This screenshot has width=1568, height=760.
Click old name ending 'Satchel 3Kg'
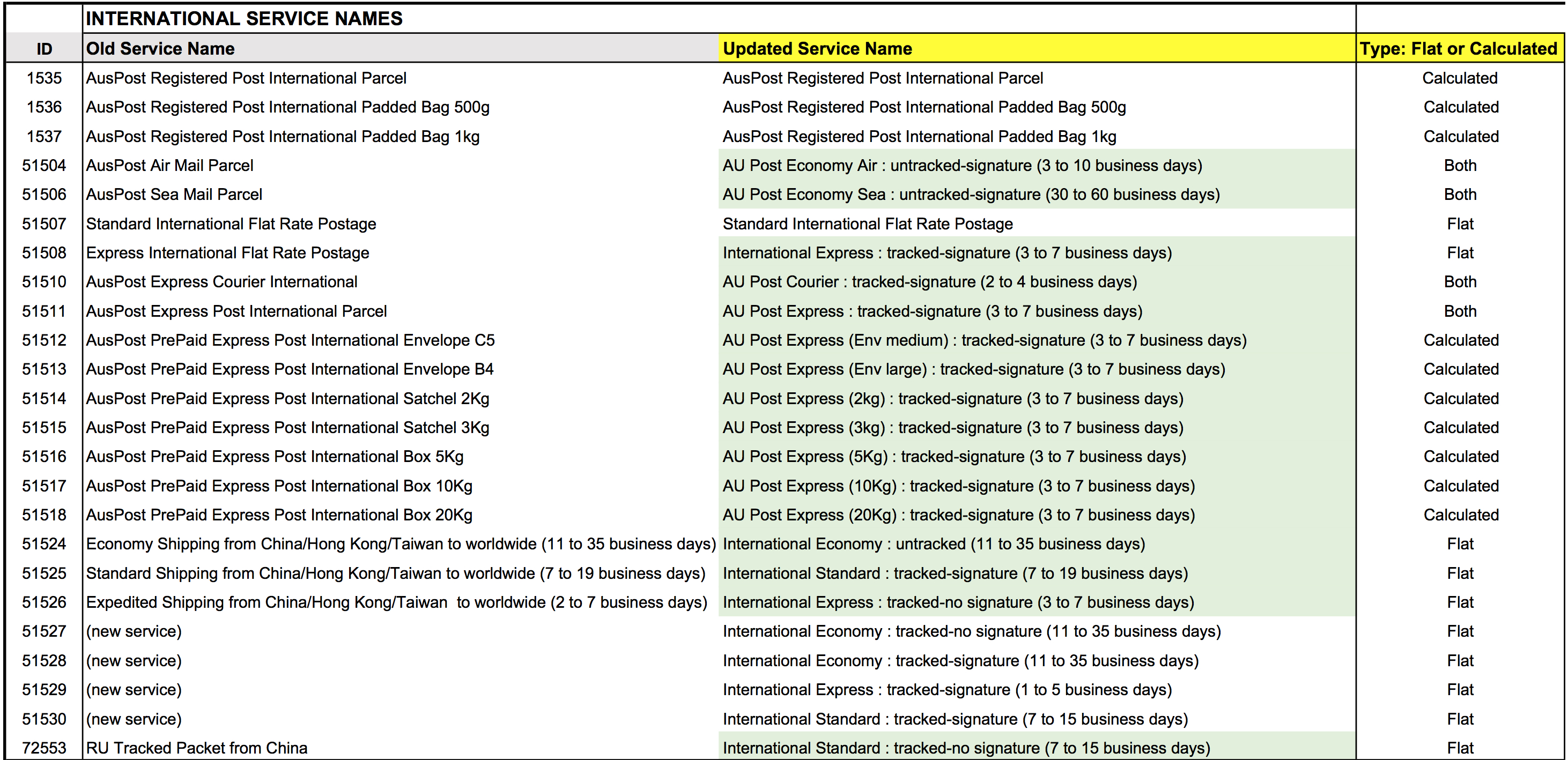pyautogui.click(x=287, y=428)
